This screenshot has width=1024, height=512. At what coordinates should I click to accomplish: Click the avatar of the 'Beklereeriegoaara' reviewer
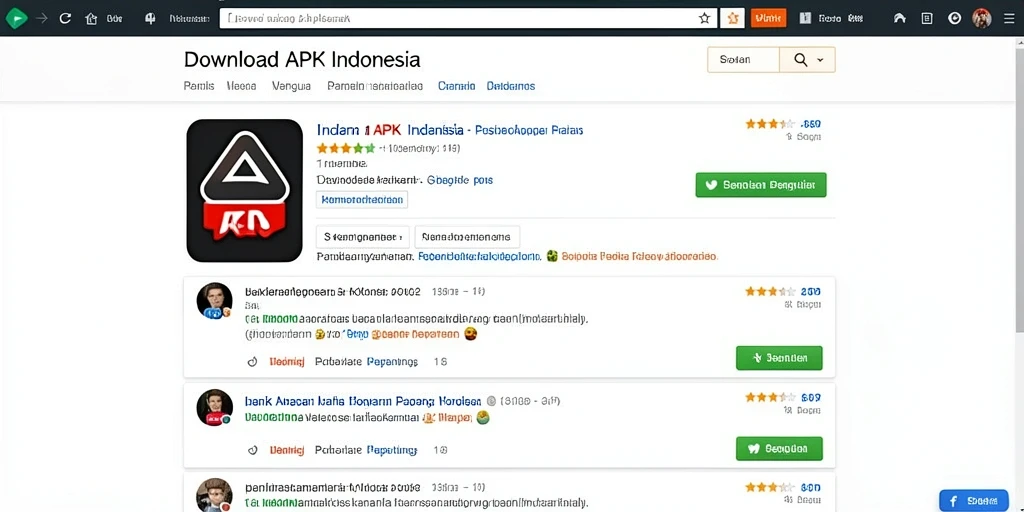pos(215,301)
